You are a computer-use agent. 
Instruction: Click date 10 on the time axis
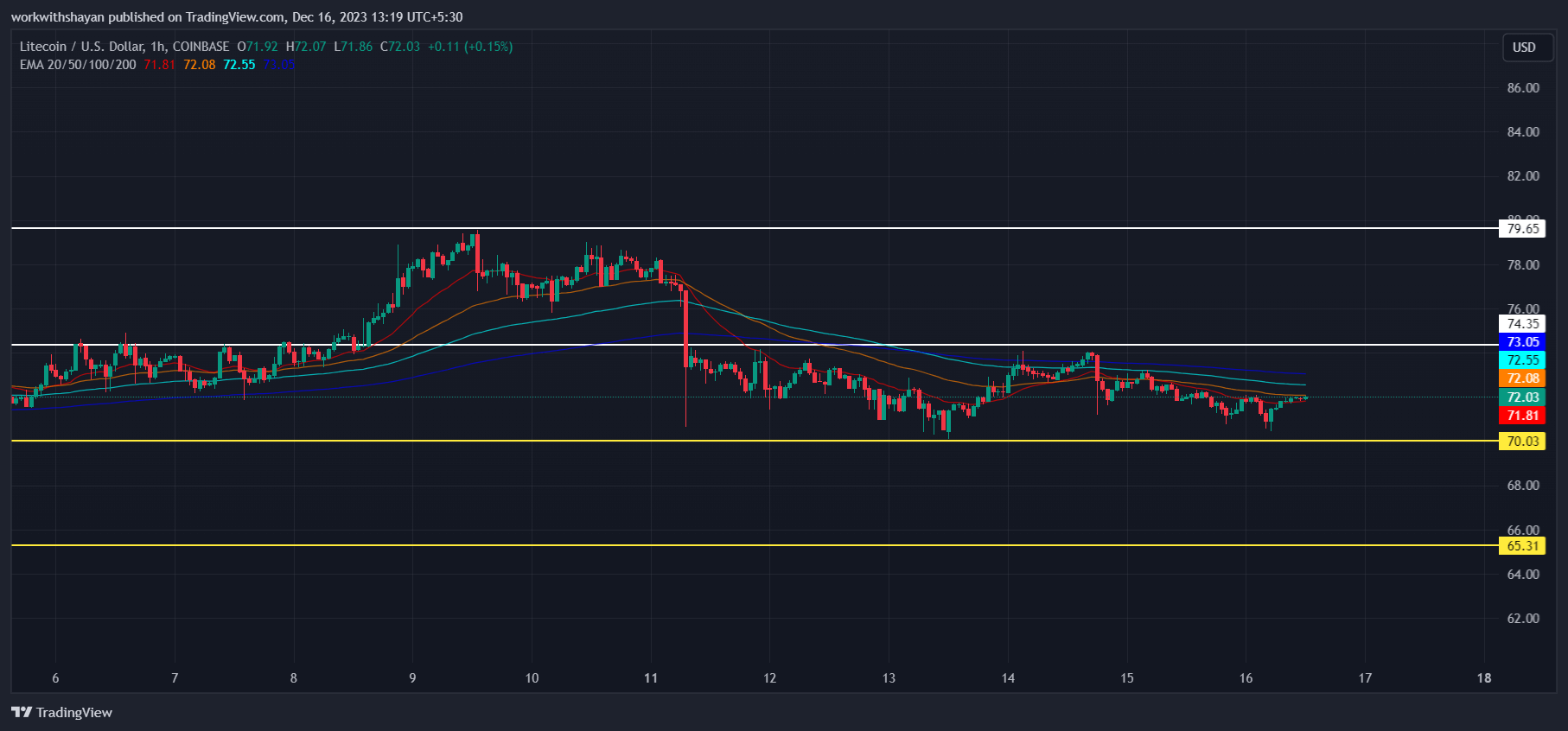pyautogui.click(x=532, y=678)
